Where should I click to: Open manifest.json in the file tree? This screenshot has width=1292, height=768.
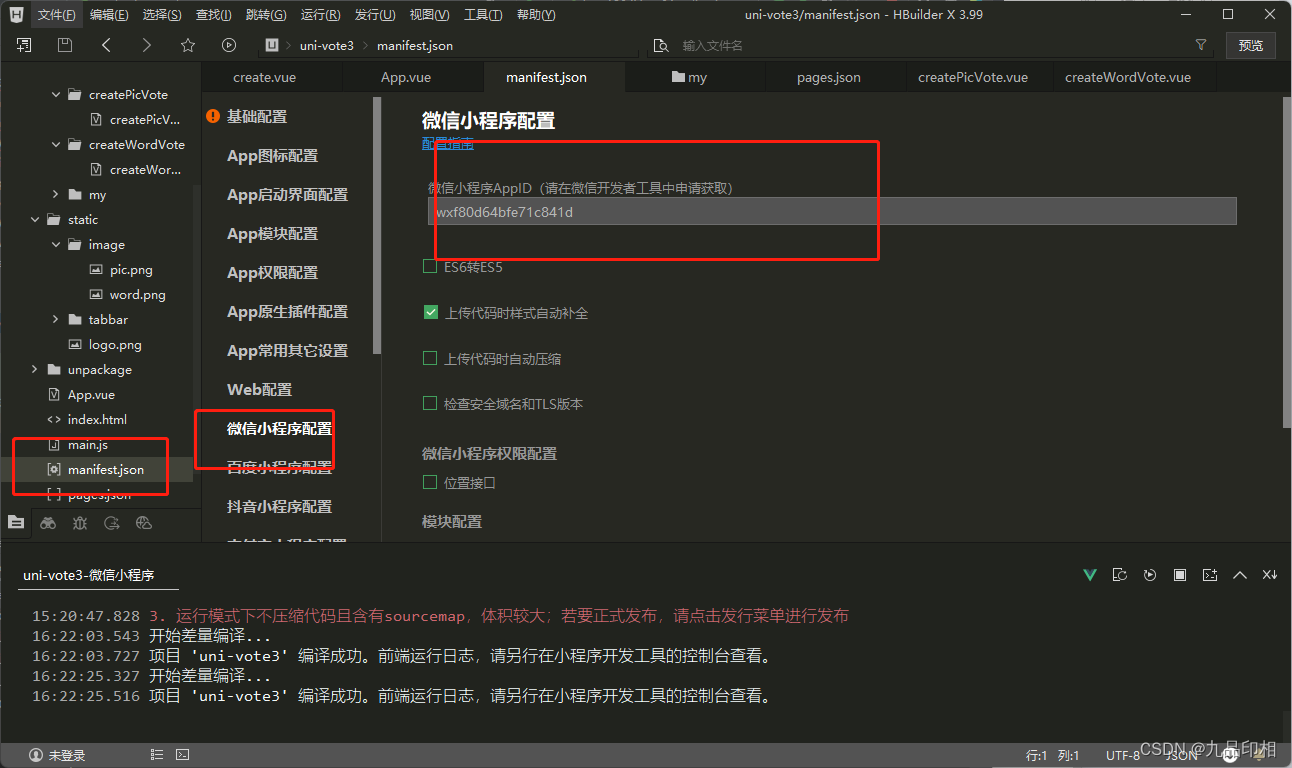point(106,470)
